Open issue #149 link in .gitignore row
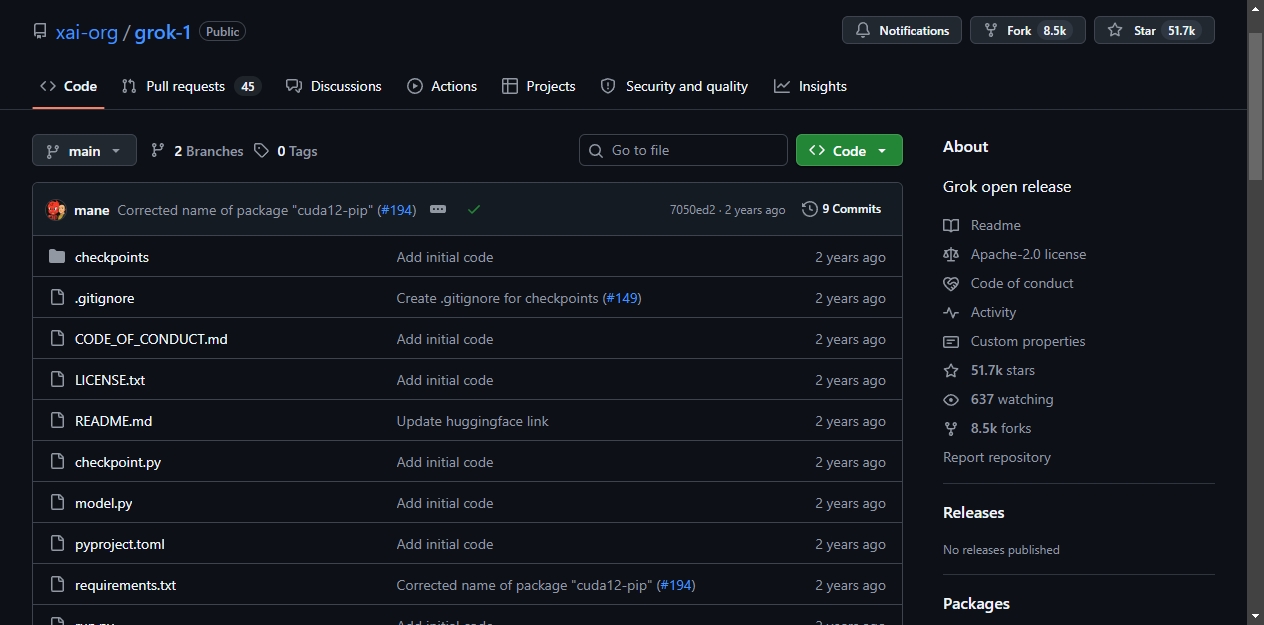This screenshot has height=625, width=1264. pos(622,298)
